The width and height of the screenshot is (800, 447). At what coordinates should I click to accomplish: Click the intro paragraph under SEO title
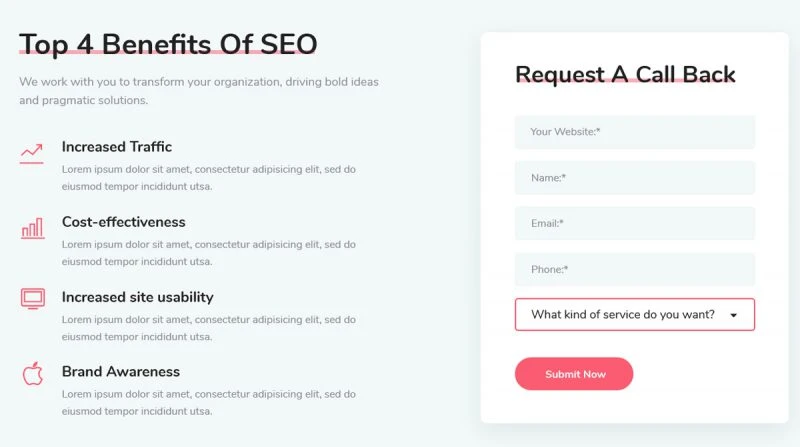pos(198,91)
